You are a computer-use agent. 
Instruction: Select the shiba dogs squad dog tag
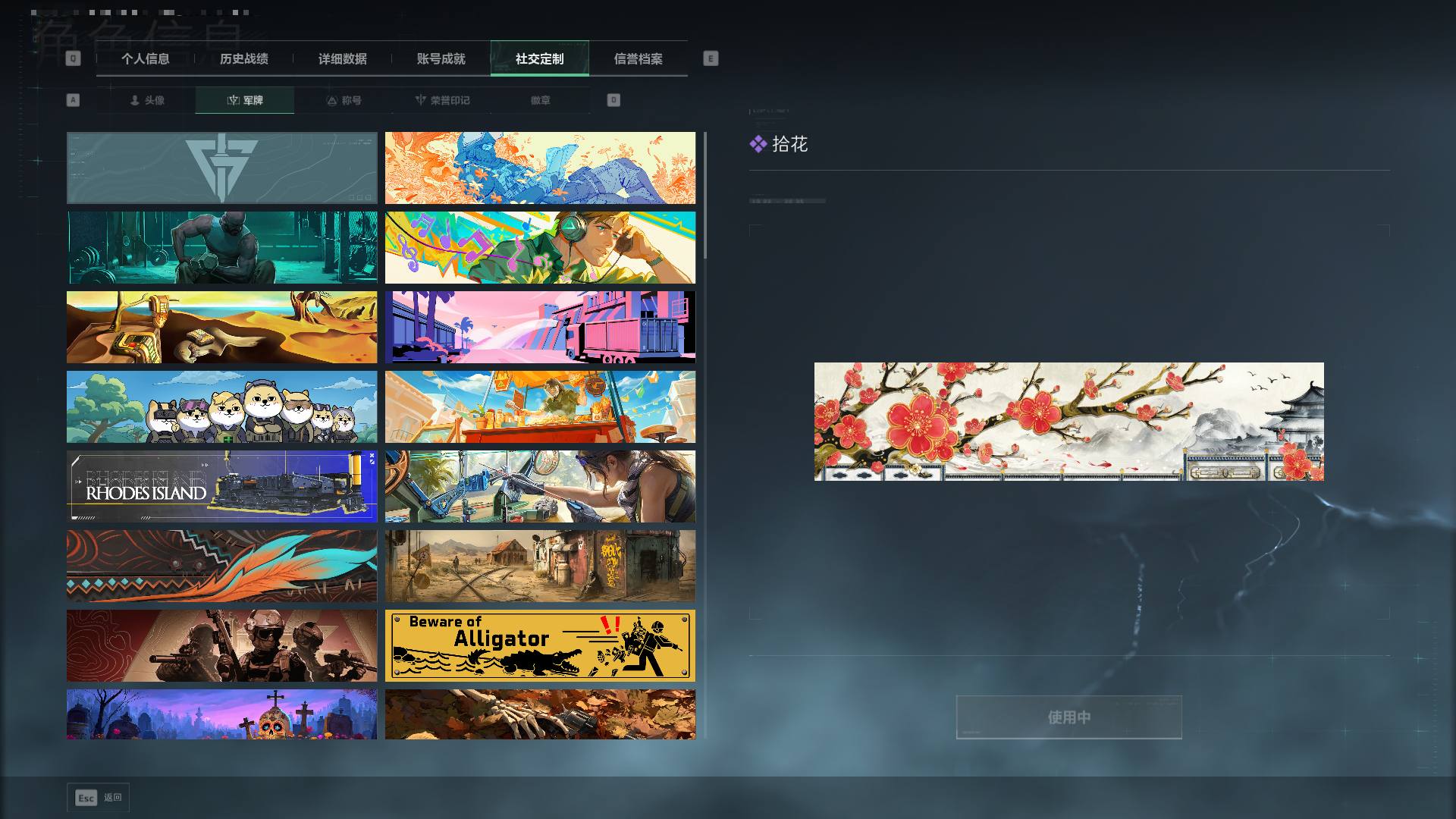click(221, 407)
